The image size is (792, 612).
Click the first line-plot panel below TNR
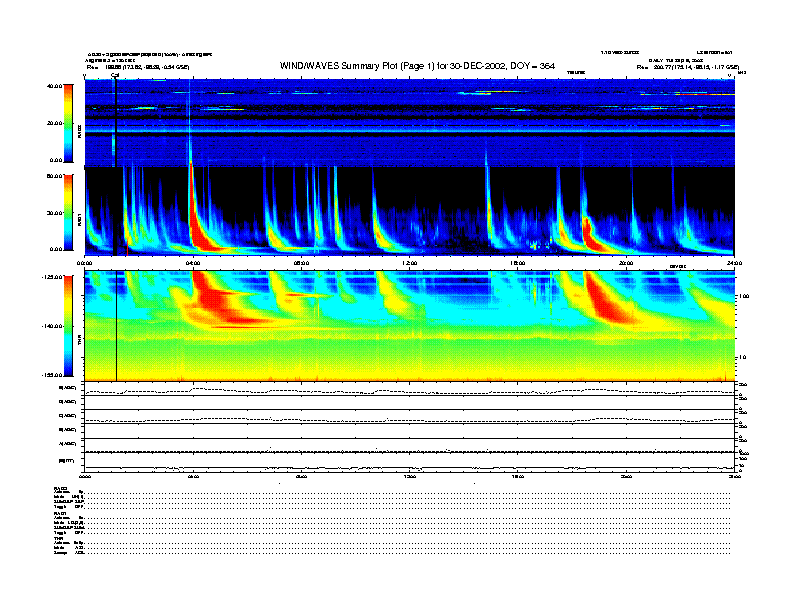(x=409, y=389)
